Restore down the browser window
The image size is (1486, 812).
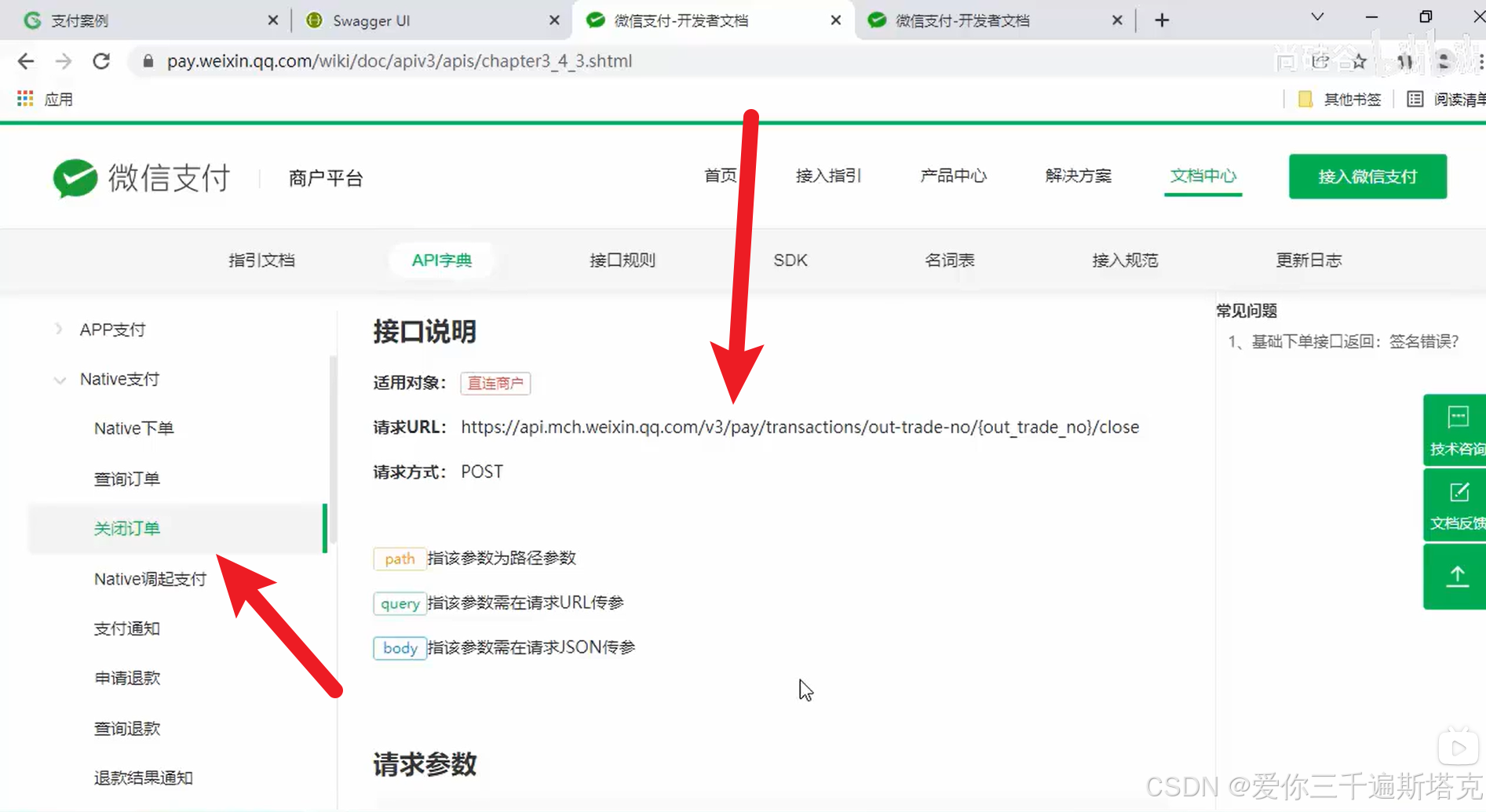point(1426,17)
